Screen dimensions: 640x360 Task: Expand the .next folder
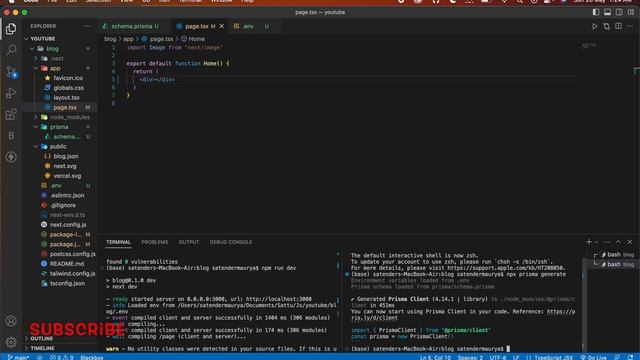click(57, 58)
